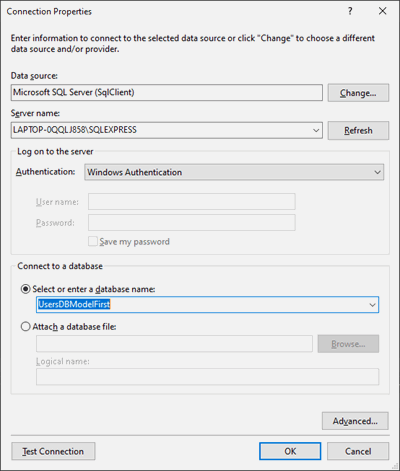Click the Password input field
The width and height of the screenshot is (400, 471).
(192, 223)
